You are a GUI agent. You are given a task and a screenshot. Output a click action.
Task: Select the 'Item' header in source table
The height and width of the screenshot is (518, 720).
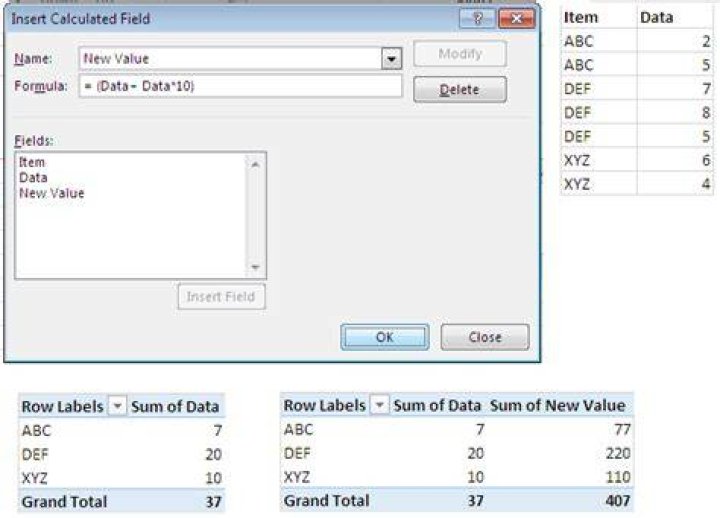[x=581, y=17]
